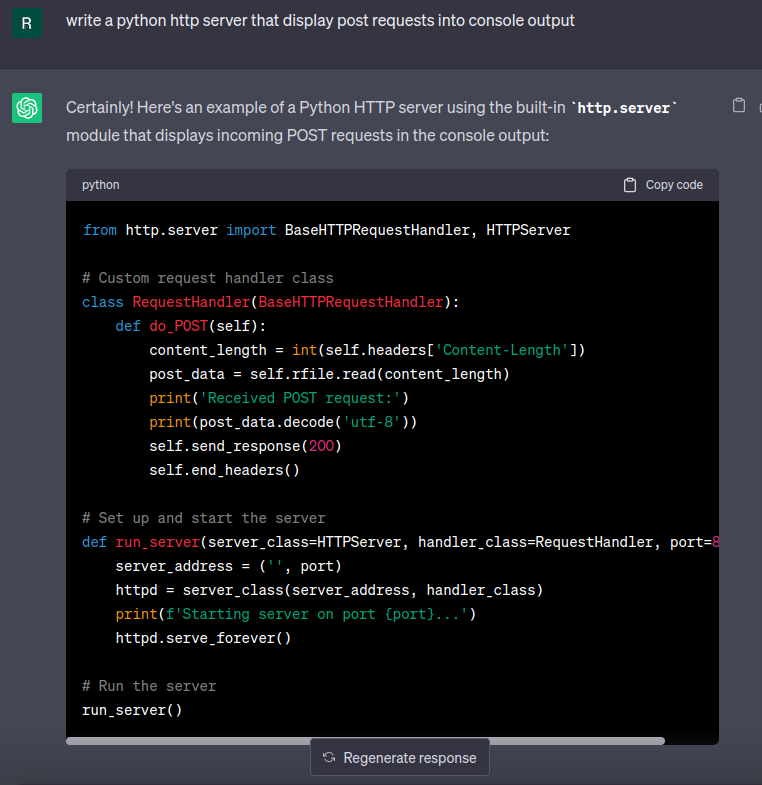Click the user prompt about python http server

320,21
